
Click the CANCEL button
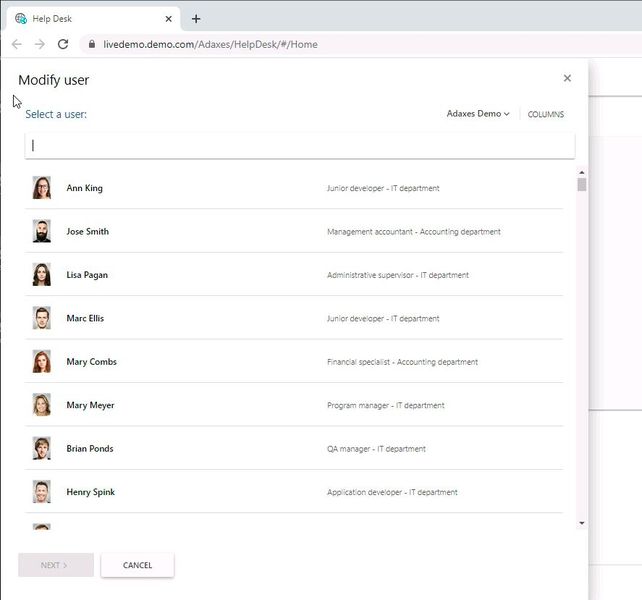tap(138, 565)
